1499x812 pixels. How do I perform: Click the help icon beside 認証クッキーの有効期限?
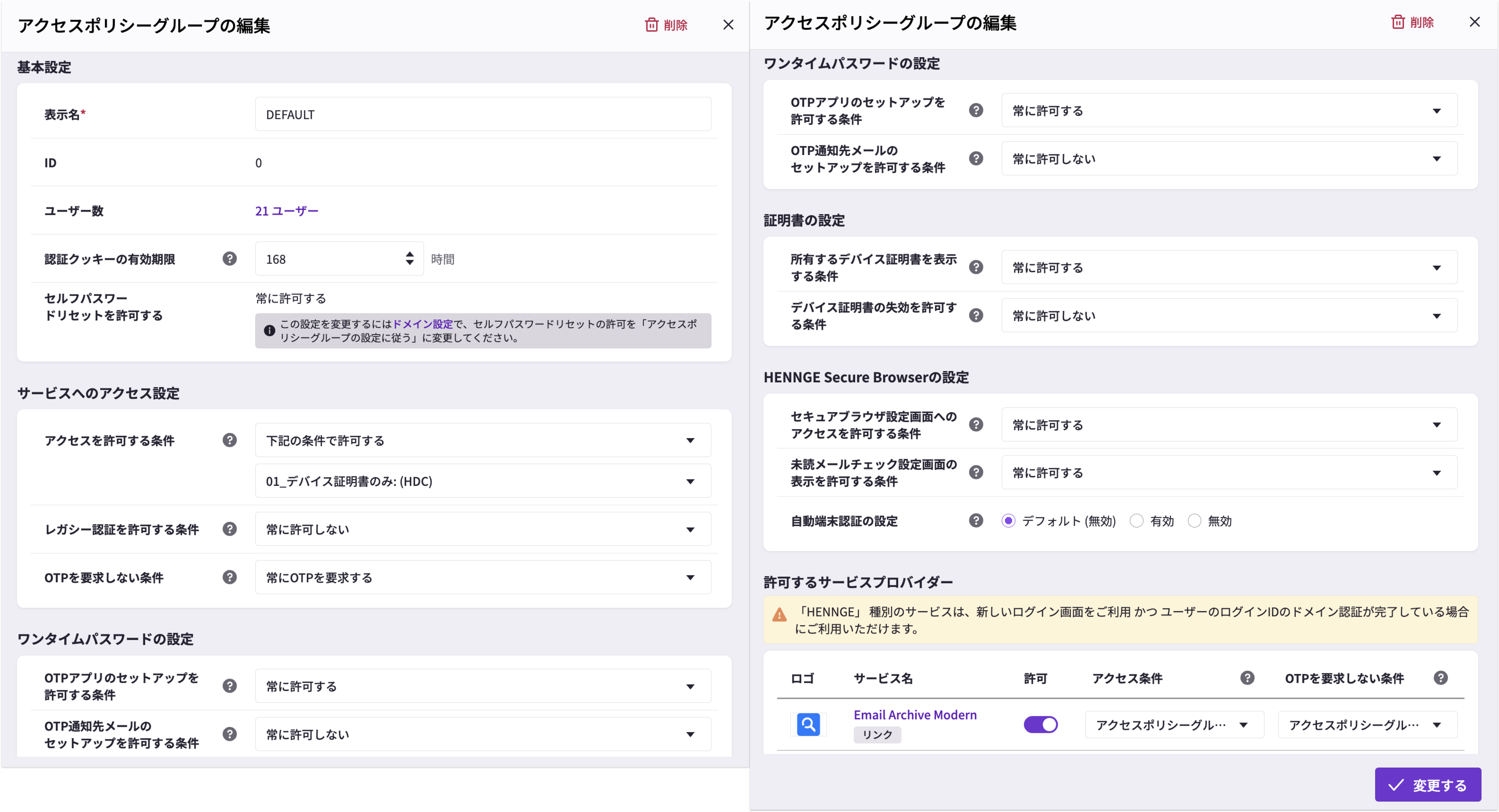click(229, 258)
